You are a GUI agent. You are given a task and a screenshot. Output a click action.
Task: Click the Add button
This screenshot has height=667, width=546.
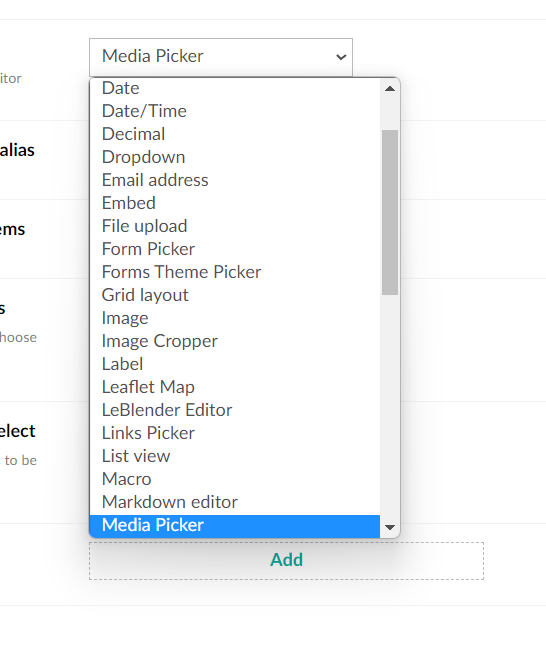286,561
